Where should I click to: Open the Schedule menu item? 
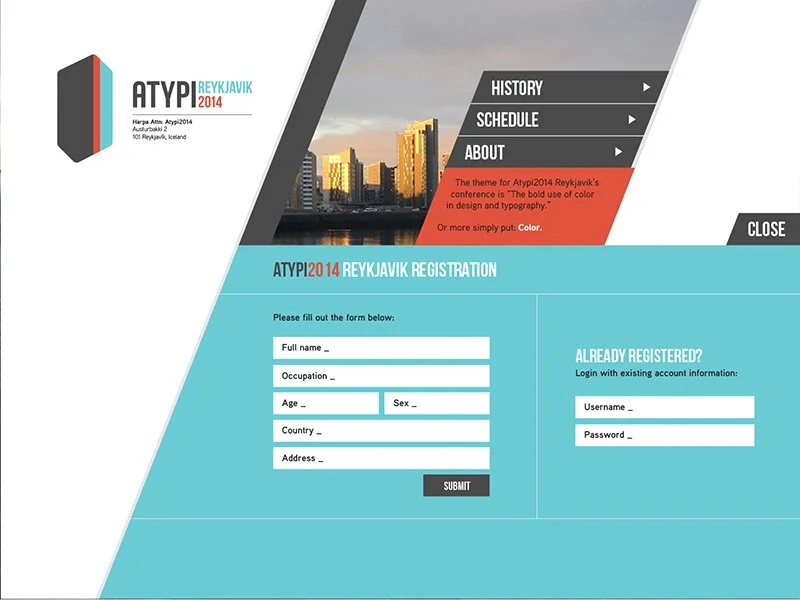[x=556, y=119]
